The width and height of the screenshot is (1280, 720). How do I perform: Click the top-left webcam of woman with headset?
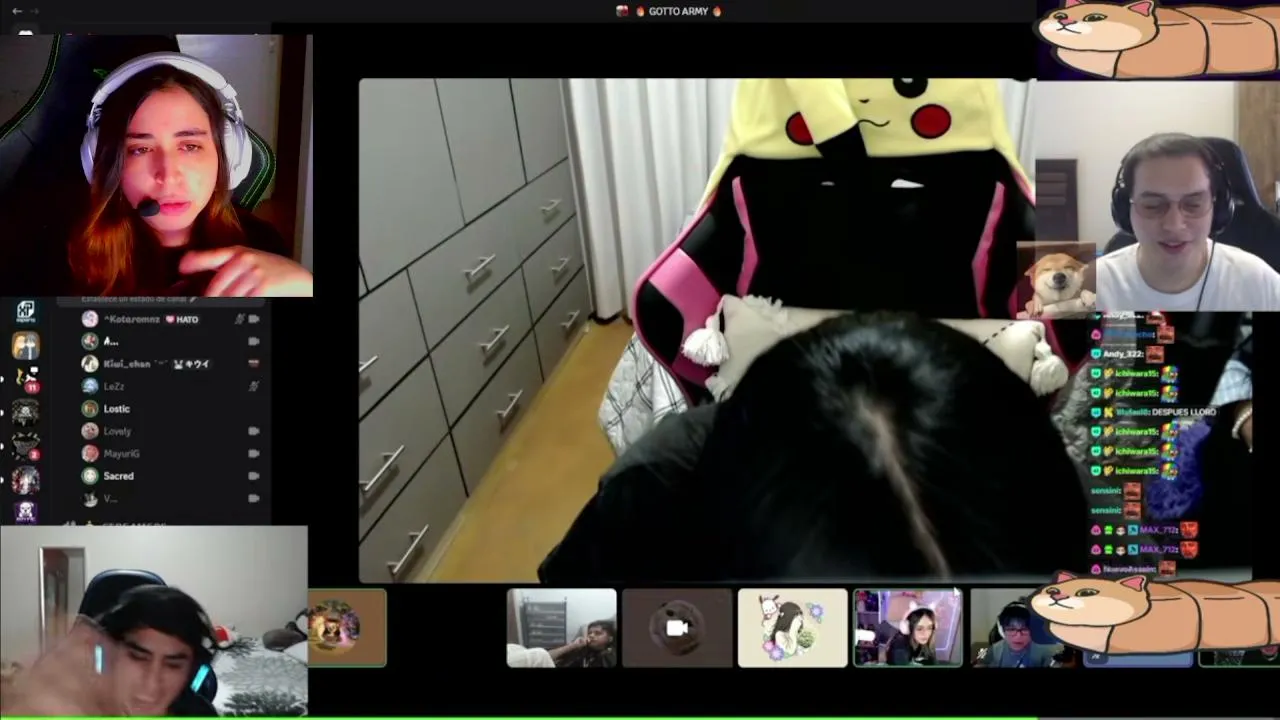pos(156,166)
